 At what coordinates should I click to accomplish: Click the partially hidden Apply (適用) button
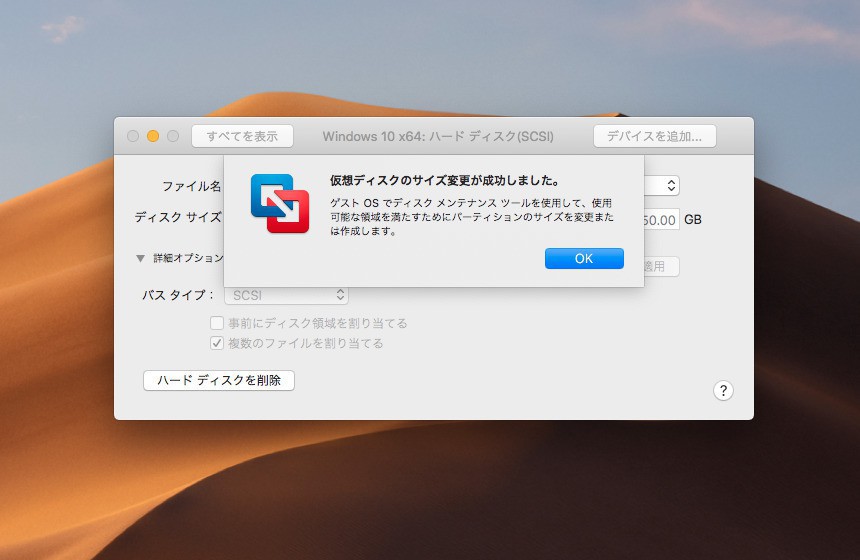pos(662,267)
